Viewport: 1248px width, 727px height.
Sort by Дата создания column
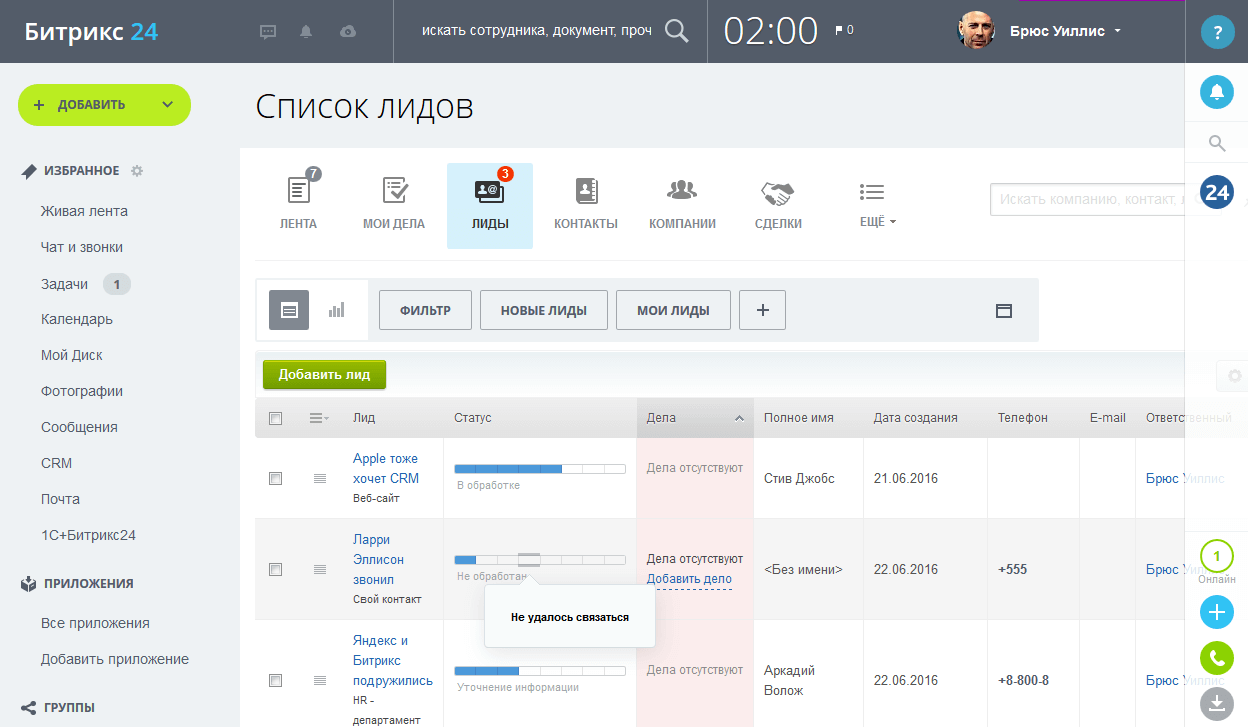pos(915,418)
